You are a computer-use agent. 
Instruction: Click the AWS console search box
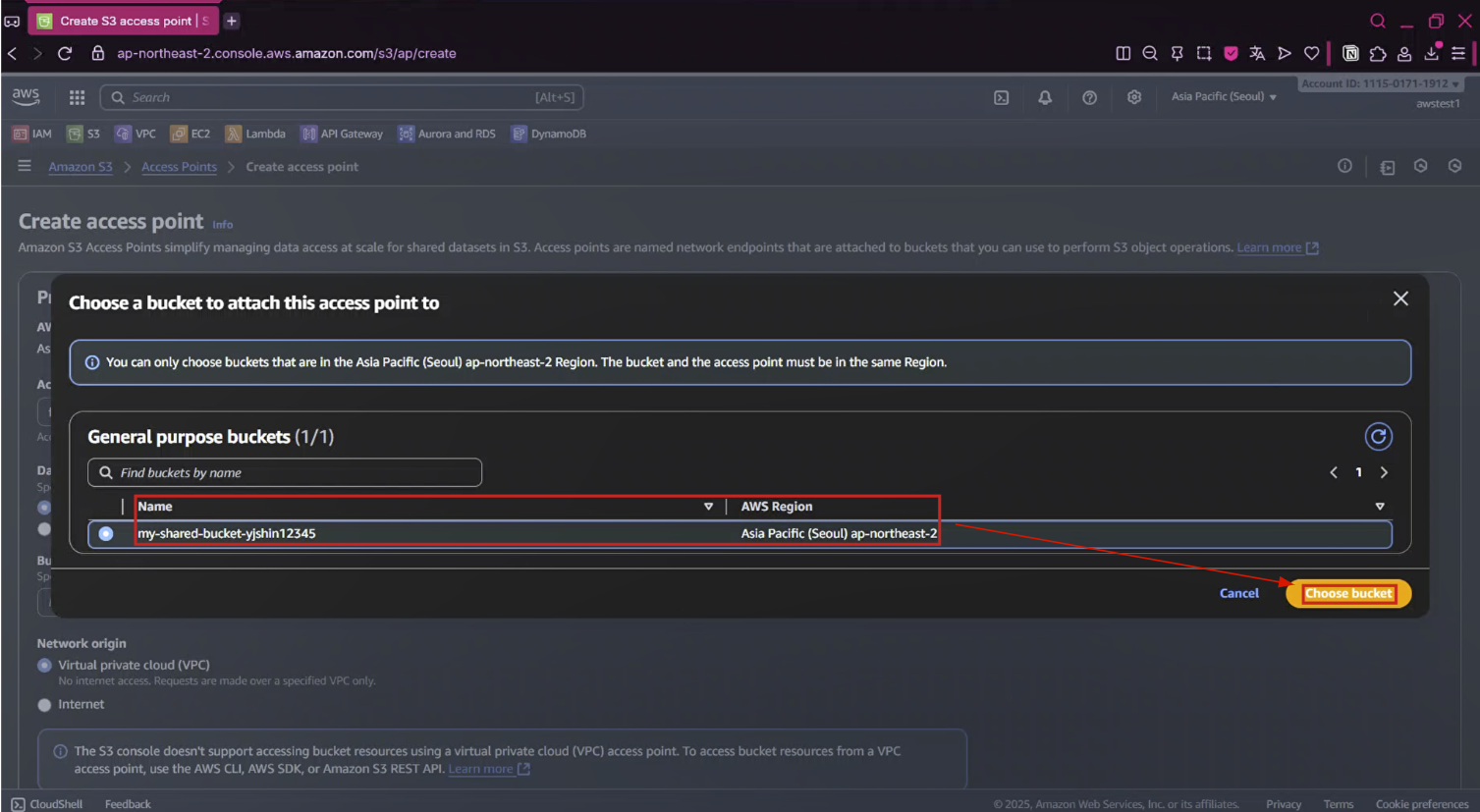pos(342,97)
